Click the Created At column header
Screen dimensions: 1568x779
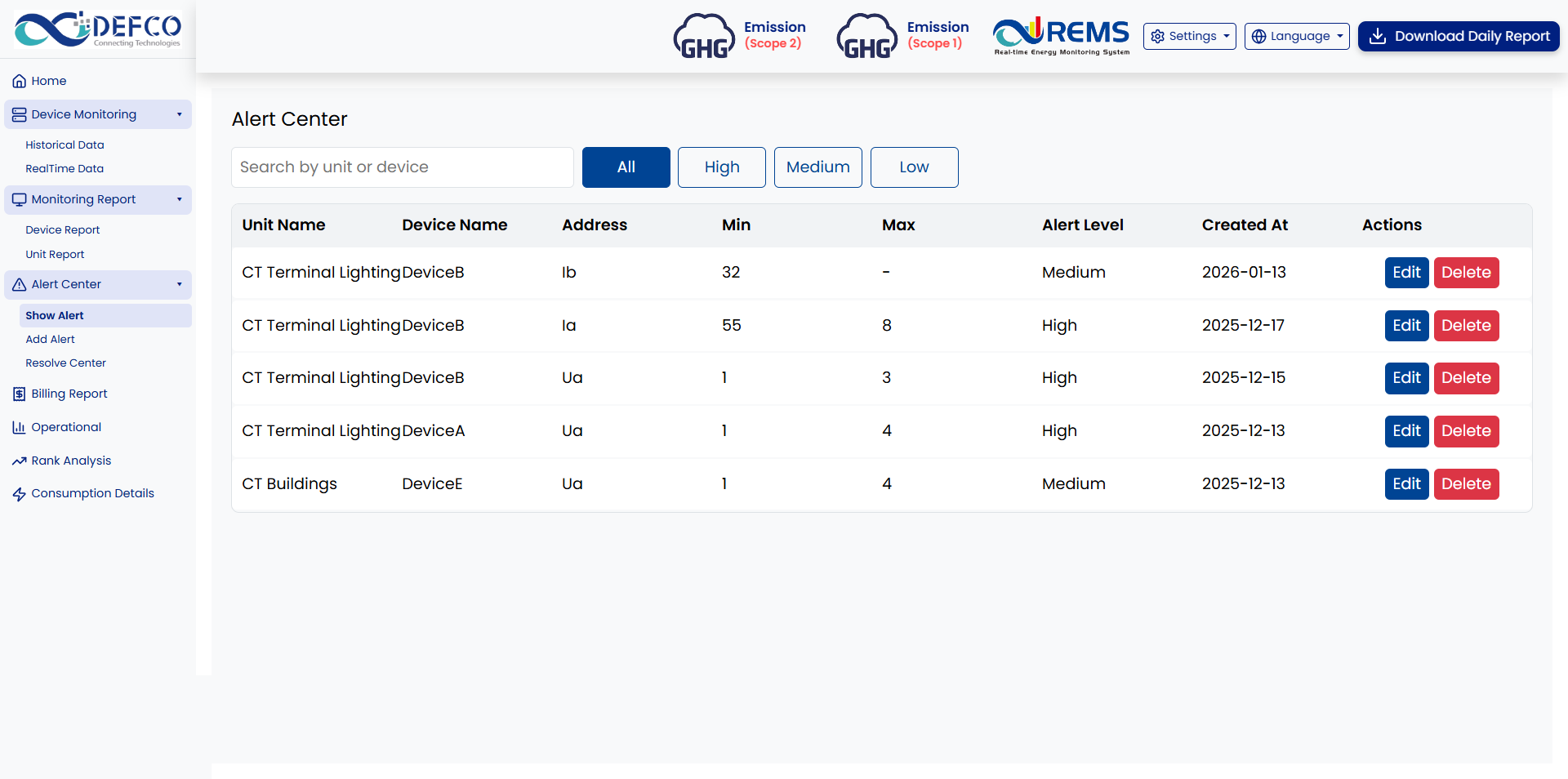coord(1245,225)
